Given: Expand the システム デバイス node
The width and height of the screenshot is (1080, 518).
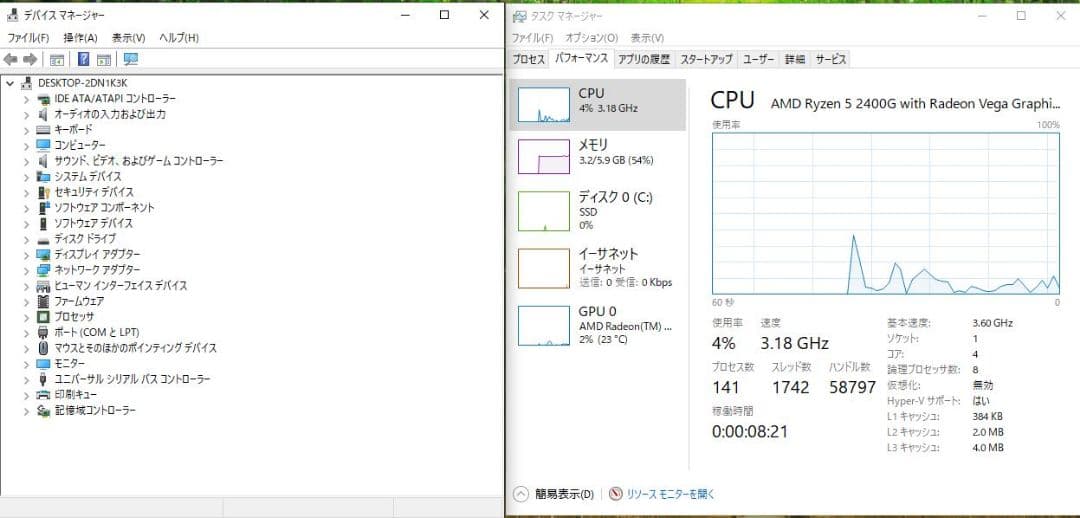Looking at the screenshot, I should (26, 176).
